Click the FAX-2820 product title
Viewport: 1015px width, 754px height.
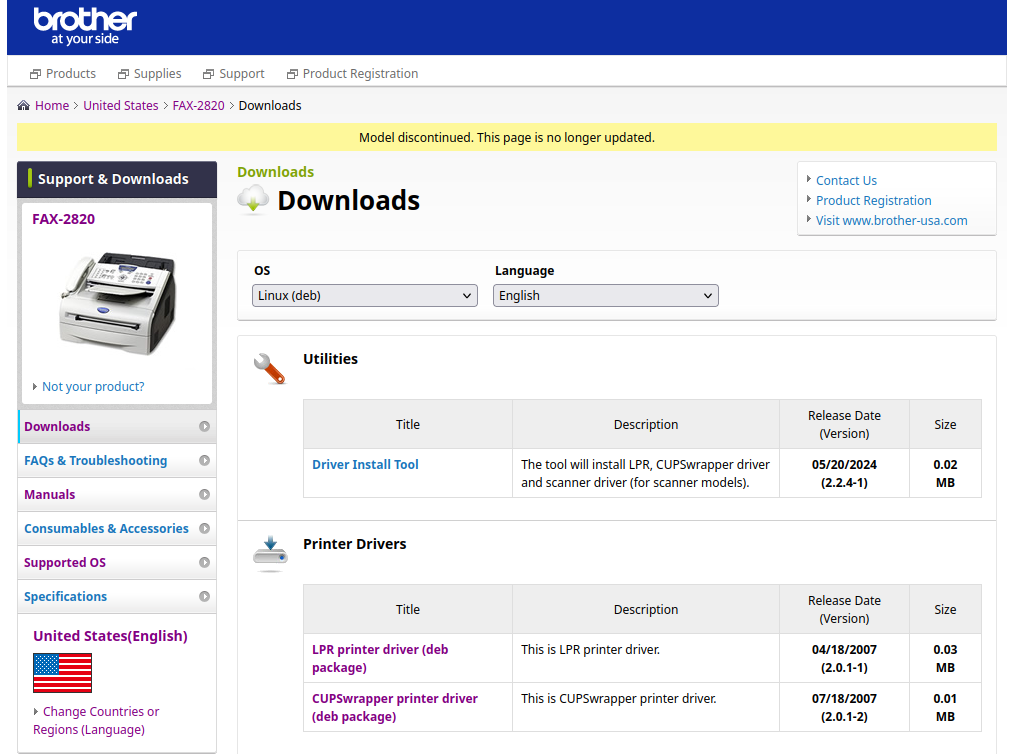[x=63, y=219]
